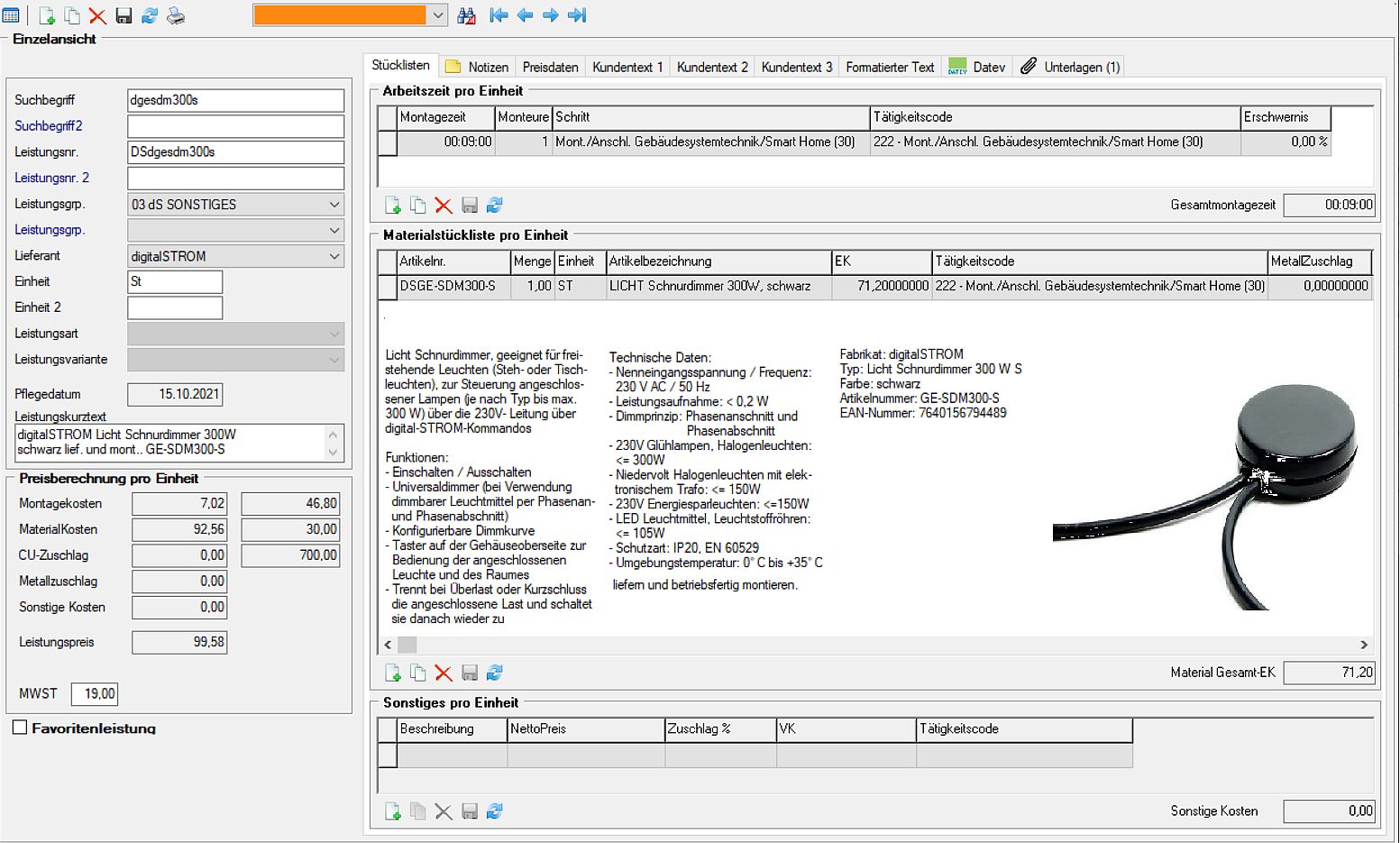Click the material list horizontal scrollbar right arrow
Image resolution: width=1400 pixels, height=843 pixels.
click(x=1364, y=645)
